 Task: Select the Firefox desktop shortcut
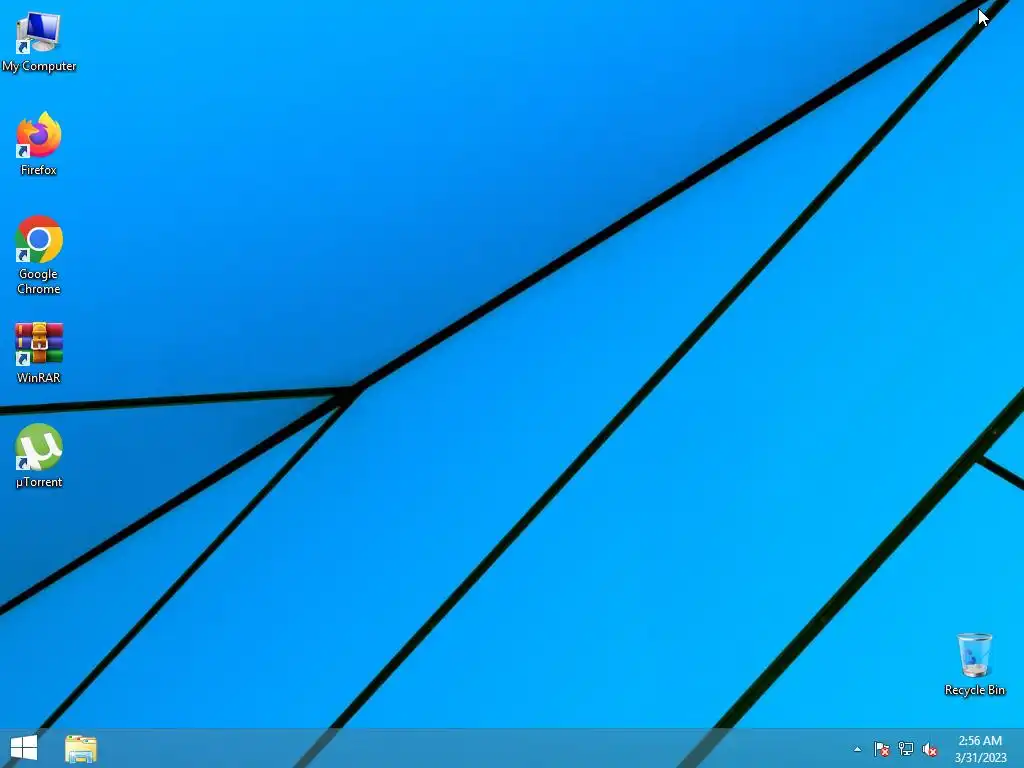[x=39, y=144]
